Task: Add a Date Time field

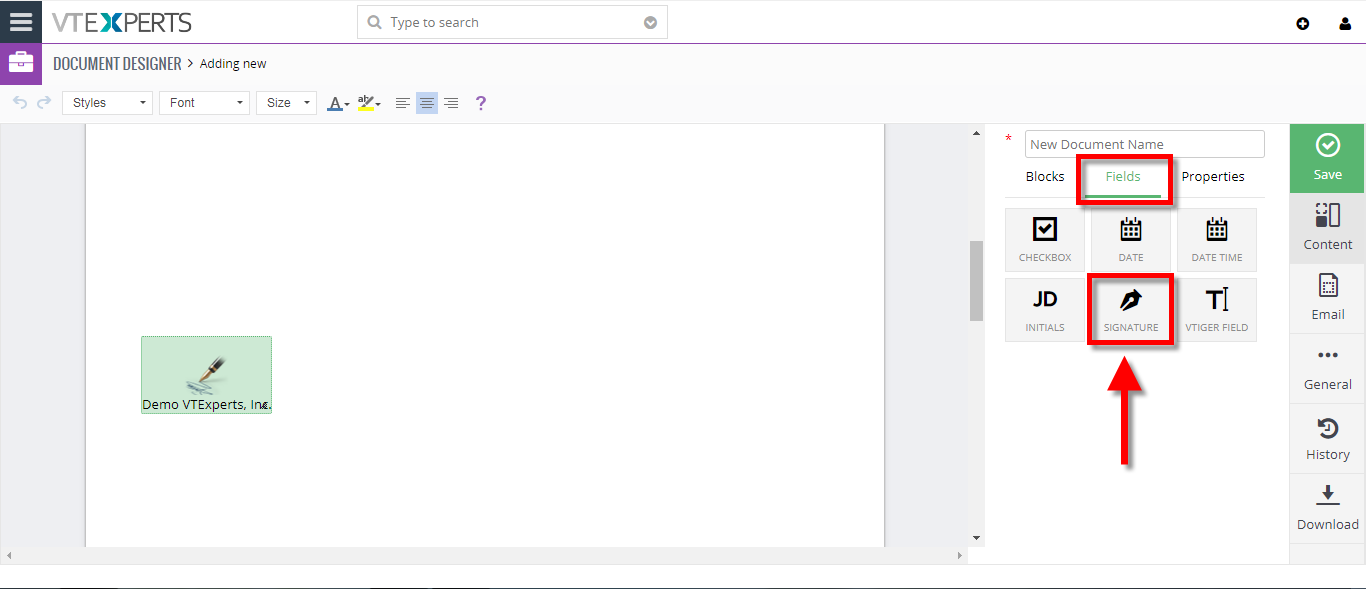Action: coord(1217,240)
